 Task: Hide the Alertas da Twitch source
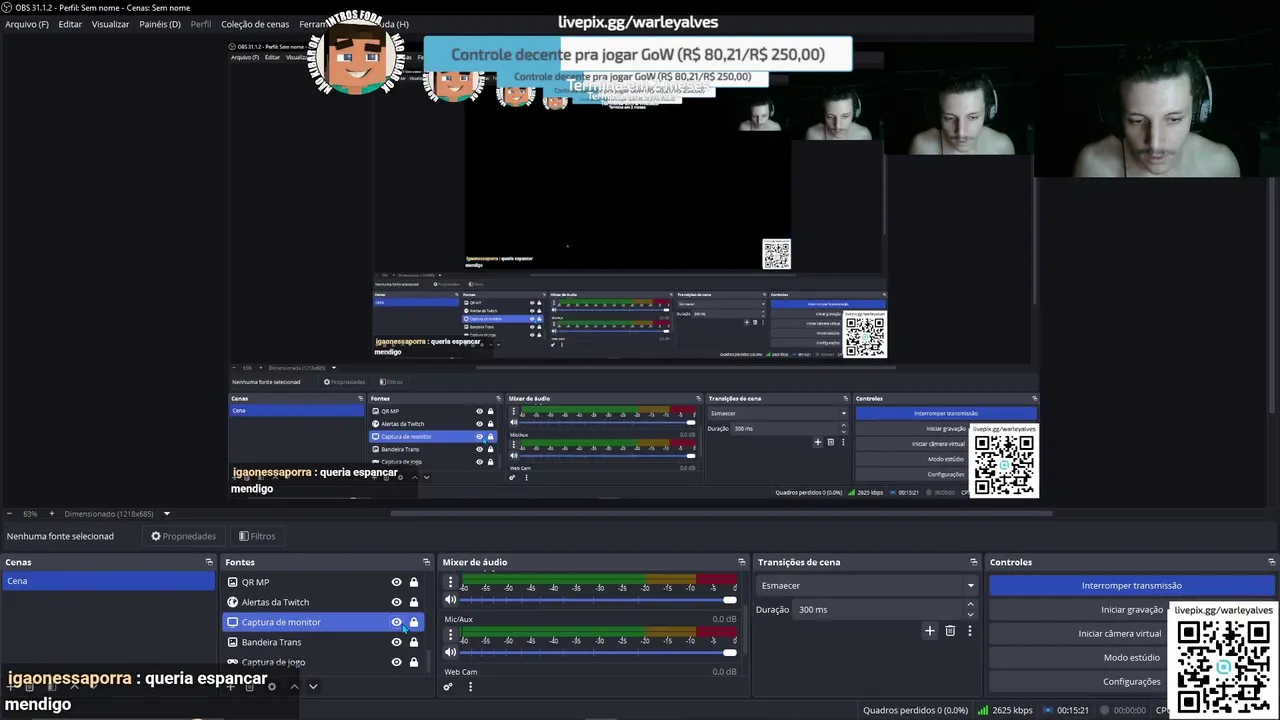396,602
